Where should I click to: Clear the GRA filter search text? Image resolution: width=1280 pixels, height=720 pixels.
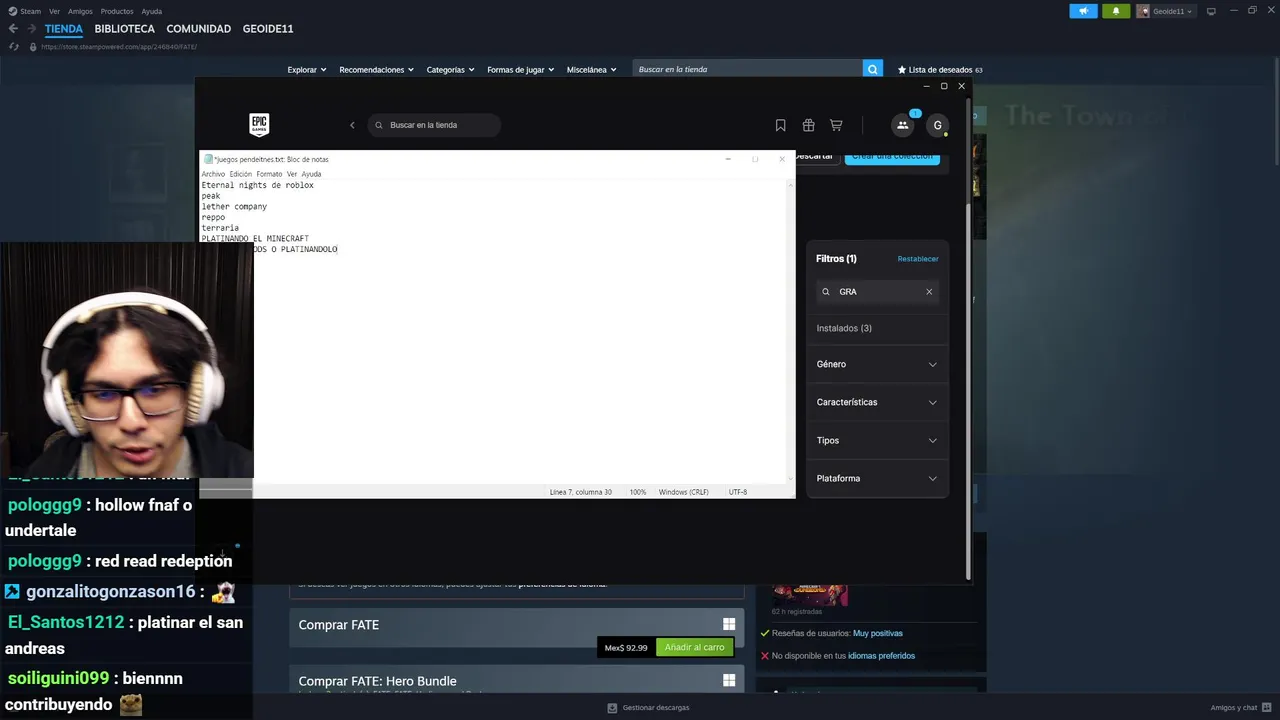click(929, 292)
